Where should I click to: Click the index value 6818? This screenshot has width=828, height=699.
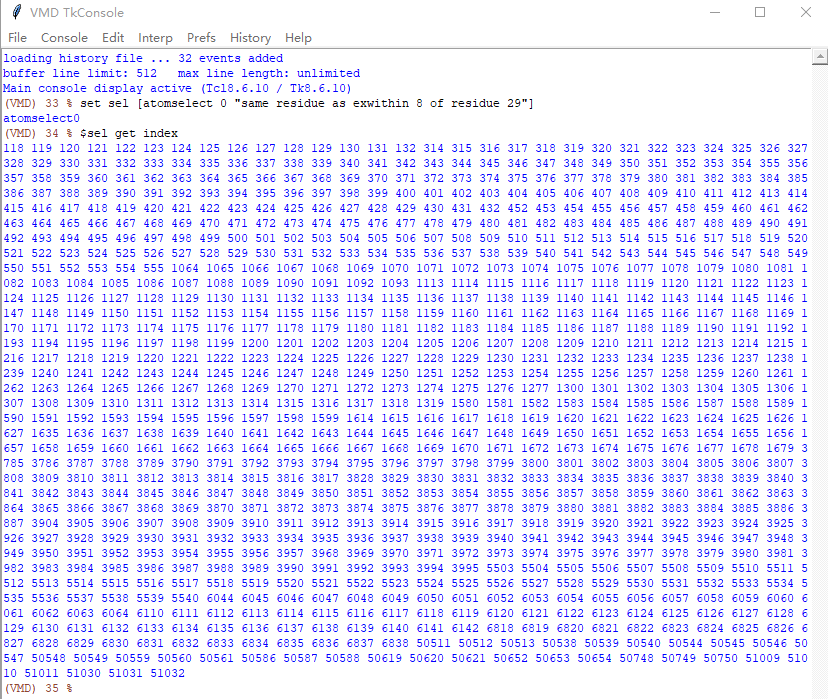pyautogui.click(x=500, y=628)
